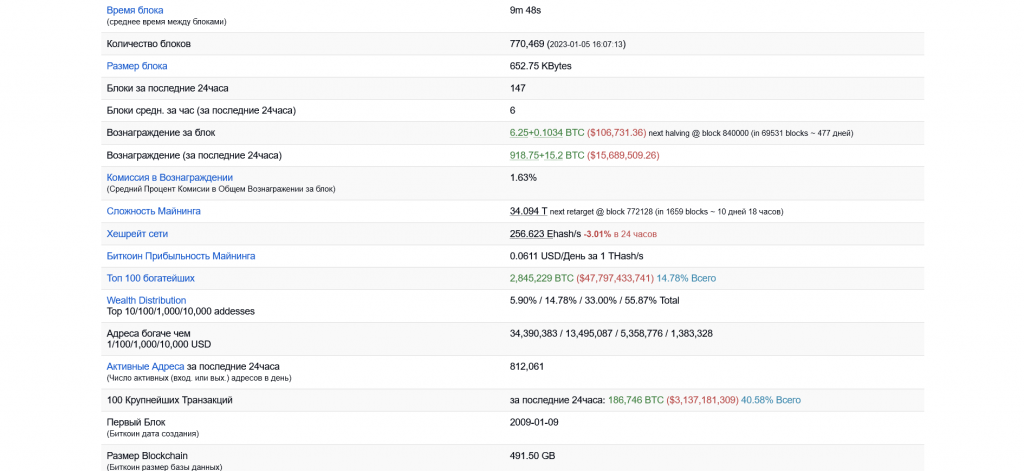Click the 2009-01-09 first block date
This screenshot has width=1024, height=471.
(x=535, y=422)
